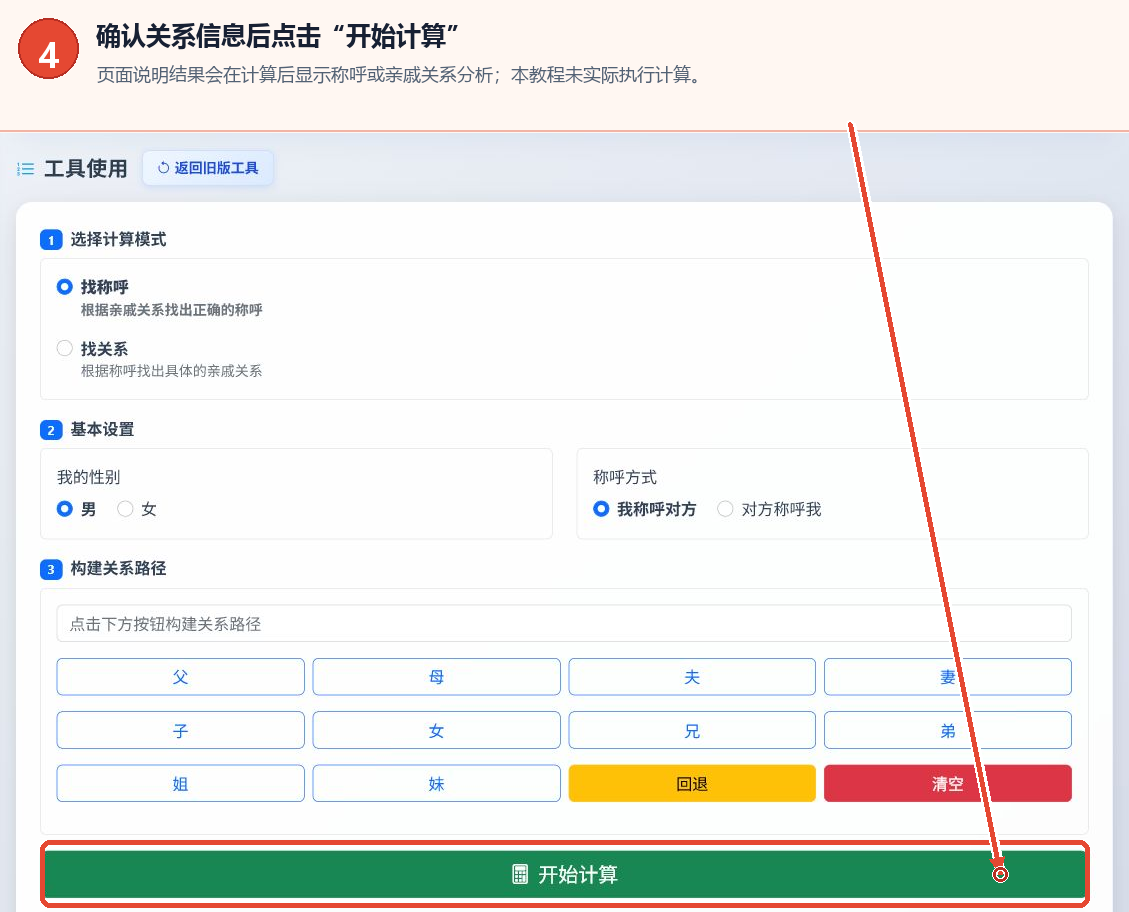
Task: Click the 根据称呼找出具体的亲戚关系 description
Action: [171, 371]
